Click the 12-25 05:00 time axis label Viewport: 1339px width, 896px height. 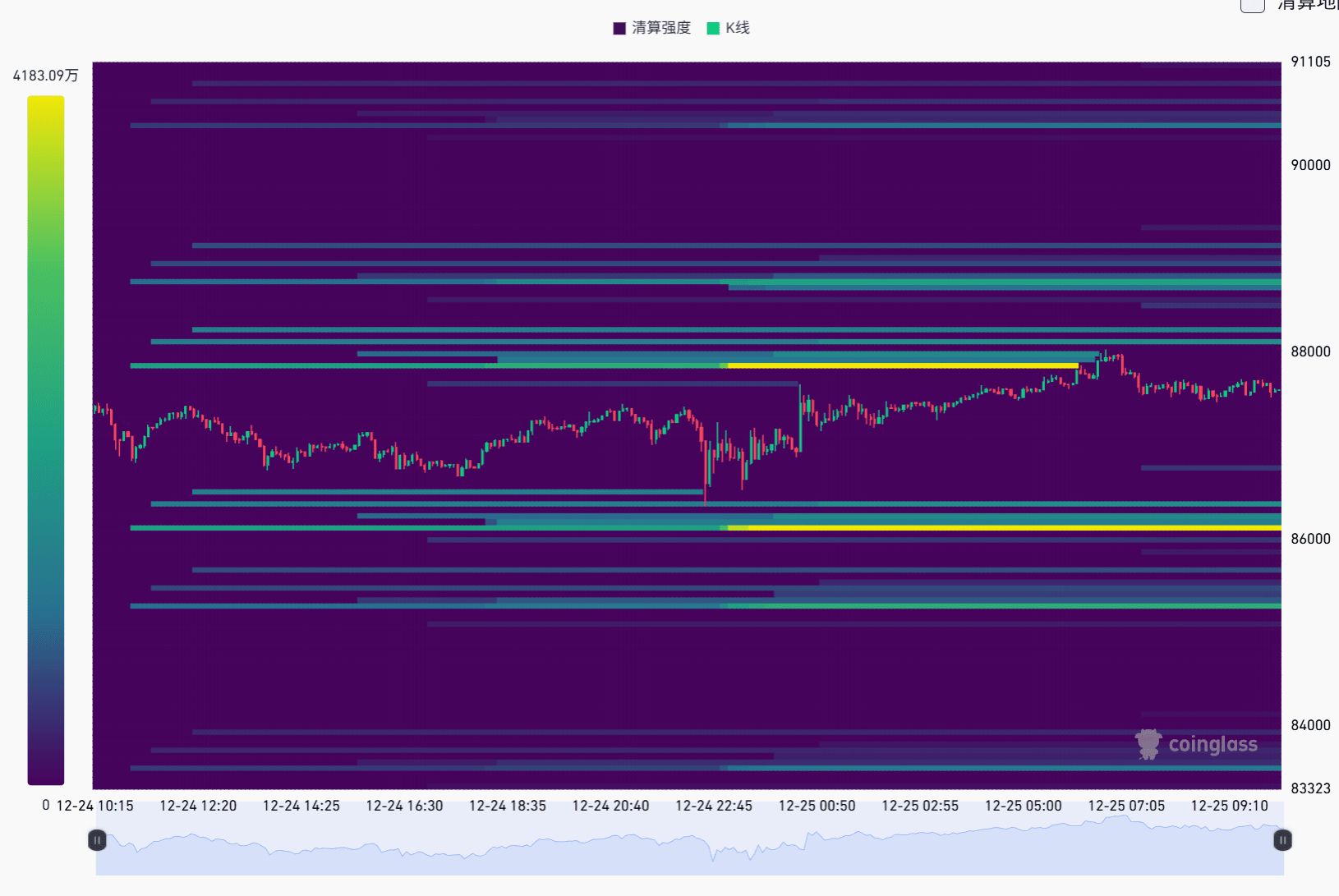(x=1023, y=806)
